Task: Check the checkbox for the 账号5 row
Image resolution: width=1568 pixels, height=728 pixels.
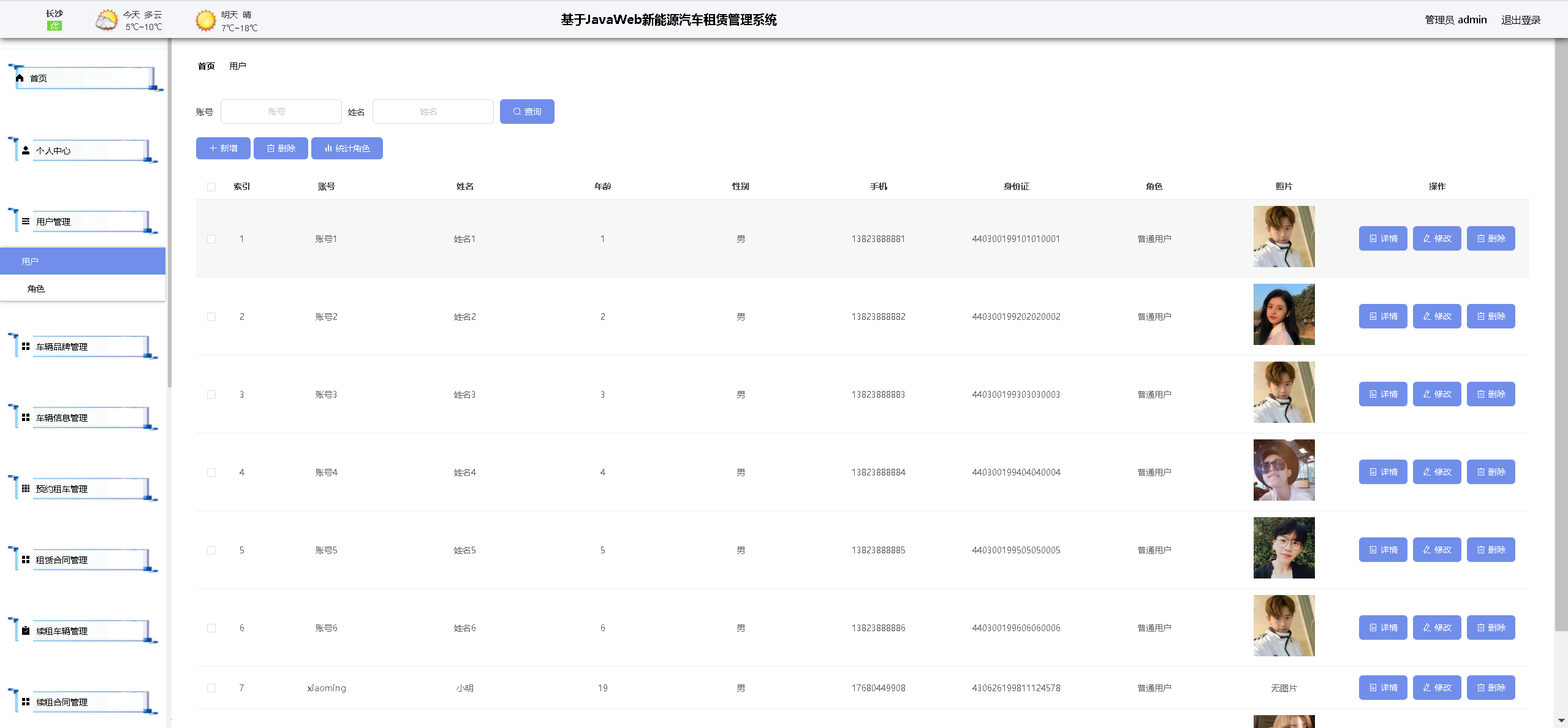Action: pos(211,550)
